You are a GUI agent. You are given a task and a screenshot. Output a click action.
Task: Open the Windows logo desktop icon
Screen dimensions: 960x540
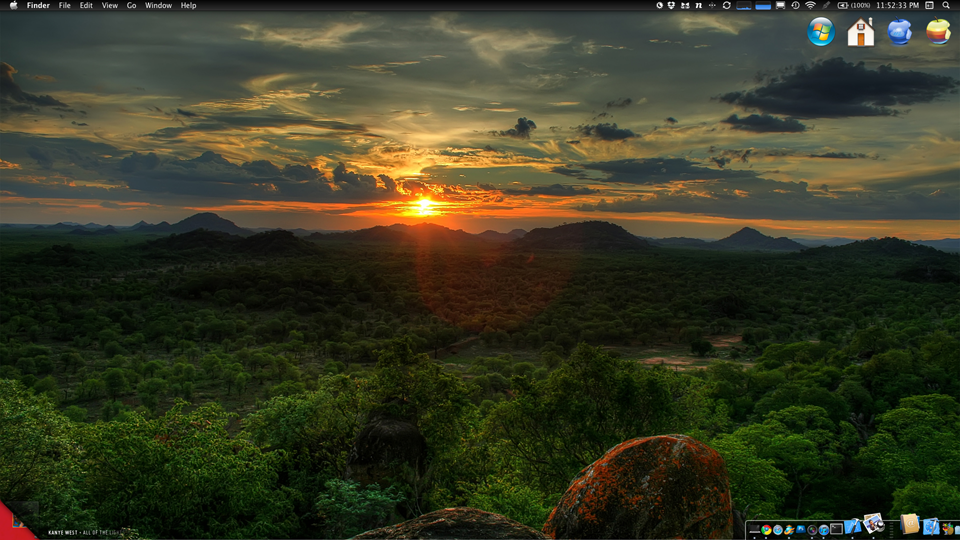pyautogui.click(x=821, y=31)
